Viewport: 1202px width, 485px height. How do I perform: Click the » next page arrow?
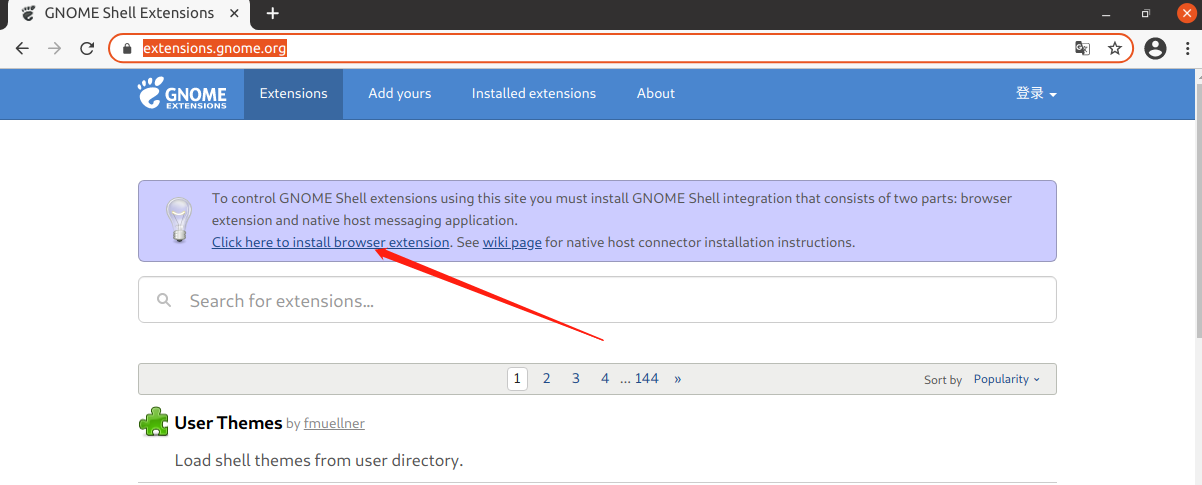678,378
